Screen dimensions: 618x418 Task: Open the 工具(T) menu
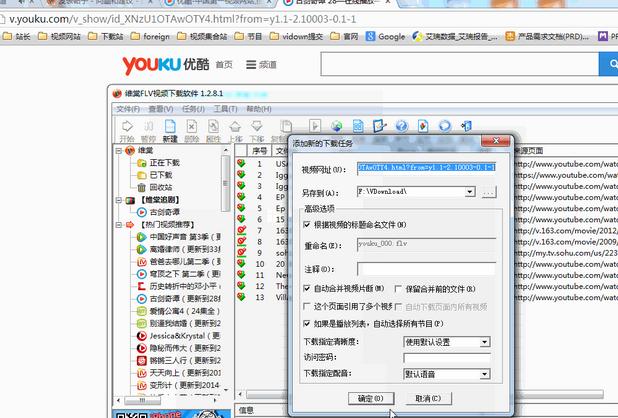225,109
